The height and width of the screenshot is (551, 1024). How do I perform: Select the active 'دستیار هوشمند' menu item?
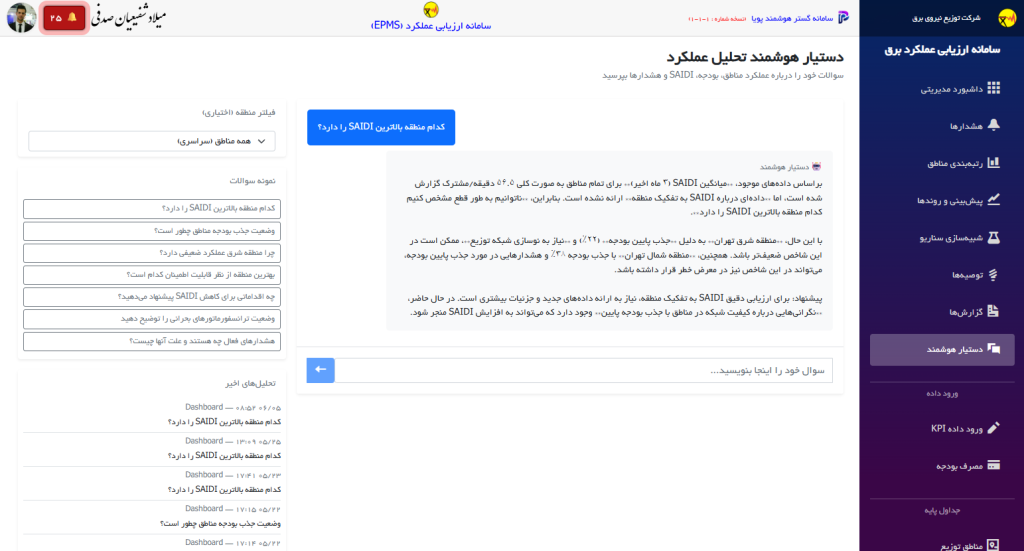pos(942,349)
